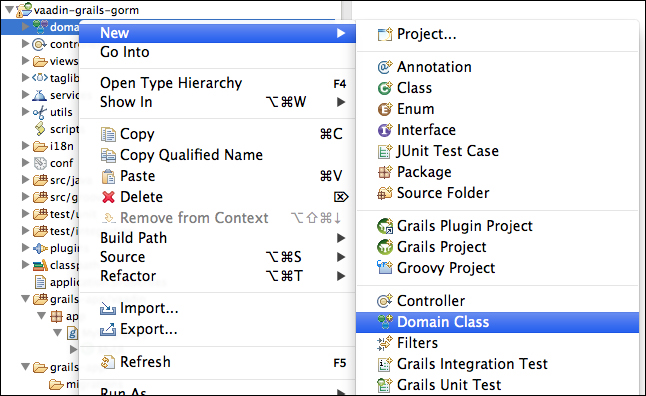
Task: Select the Domain Class icon in submenu
Action: pyautogui.click(x=385, y=322)
